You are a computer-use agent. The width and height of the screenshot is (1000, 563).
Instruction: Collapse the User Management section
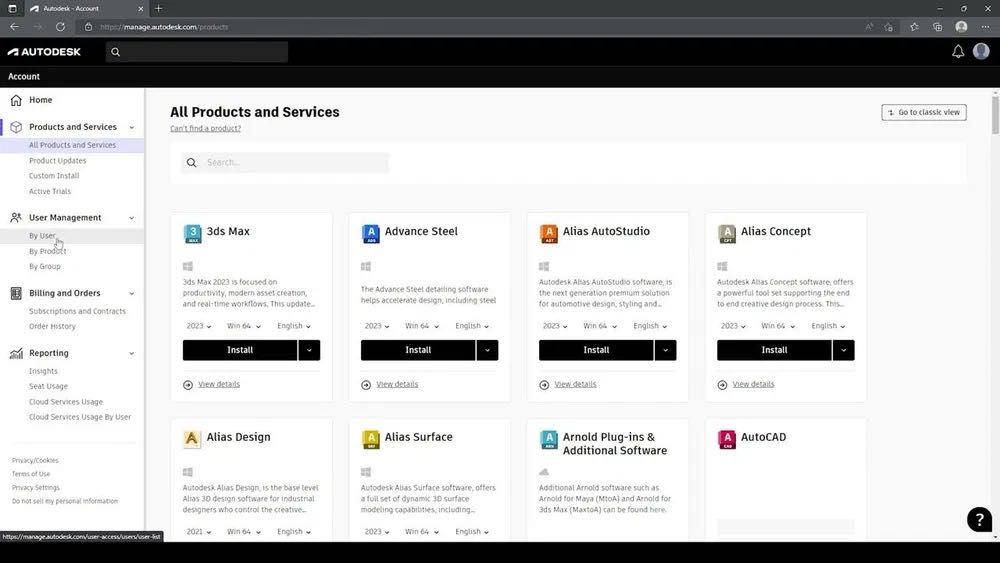[131, 218]
